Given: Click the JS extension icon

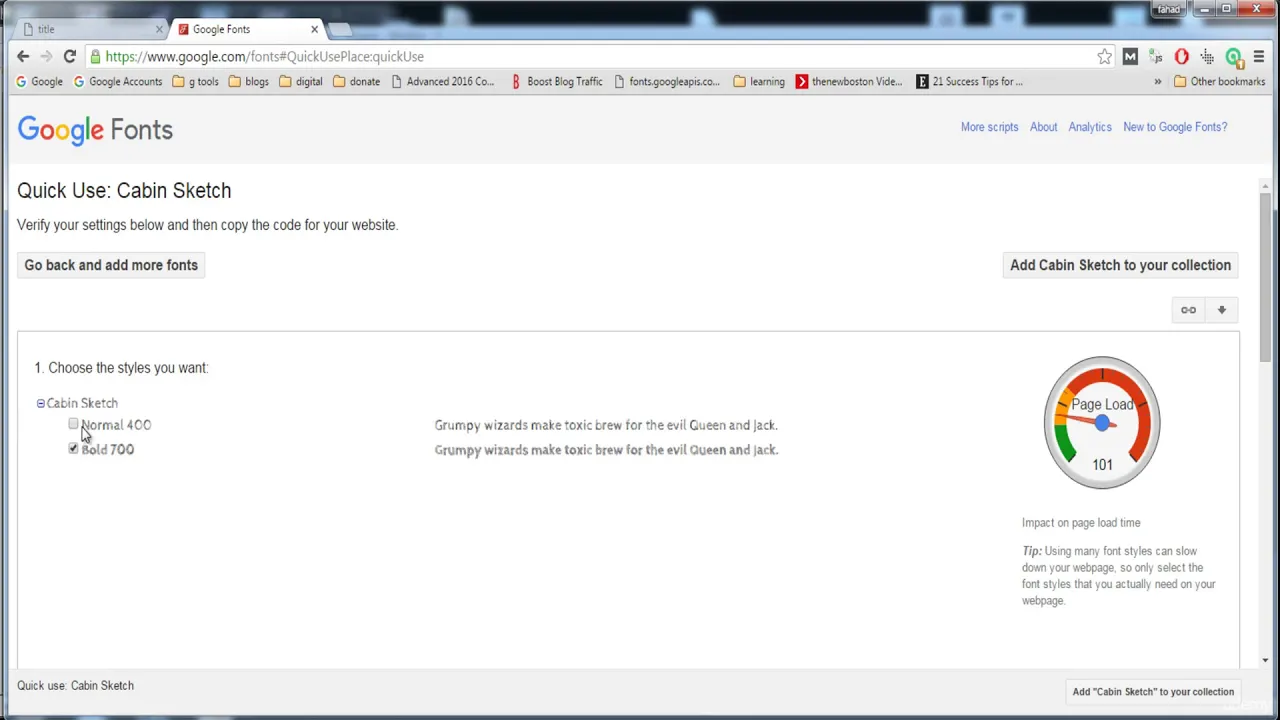Looking at the screenshot, I should (1156, 57).
